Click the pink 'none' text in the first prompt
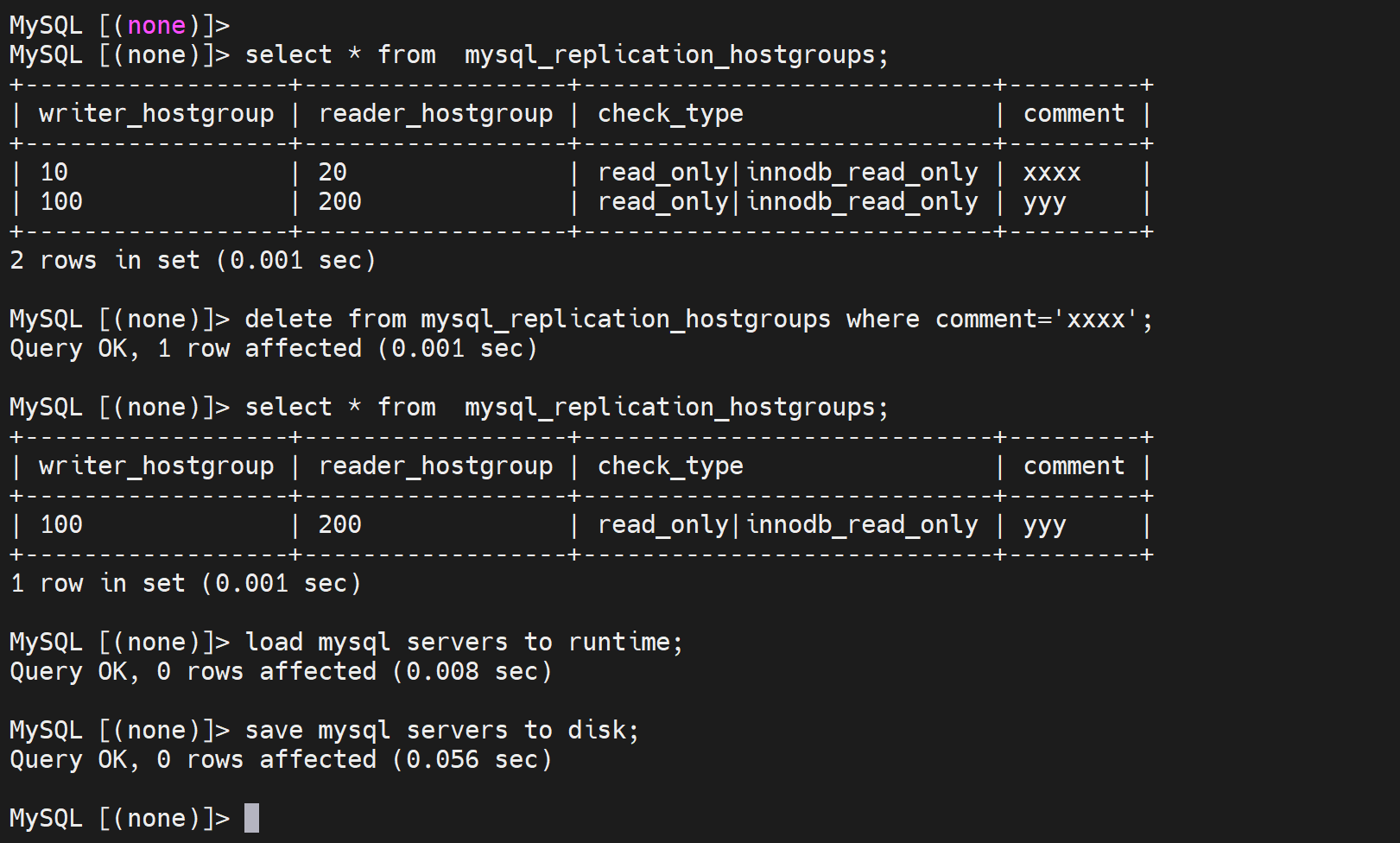 [156, 25]
